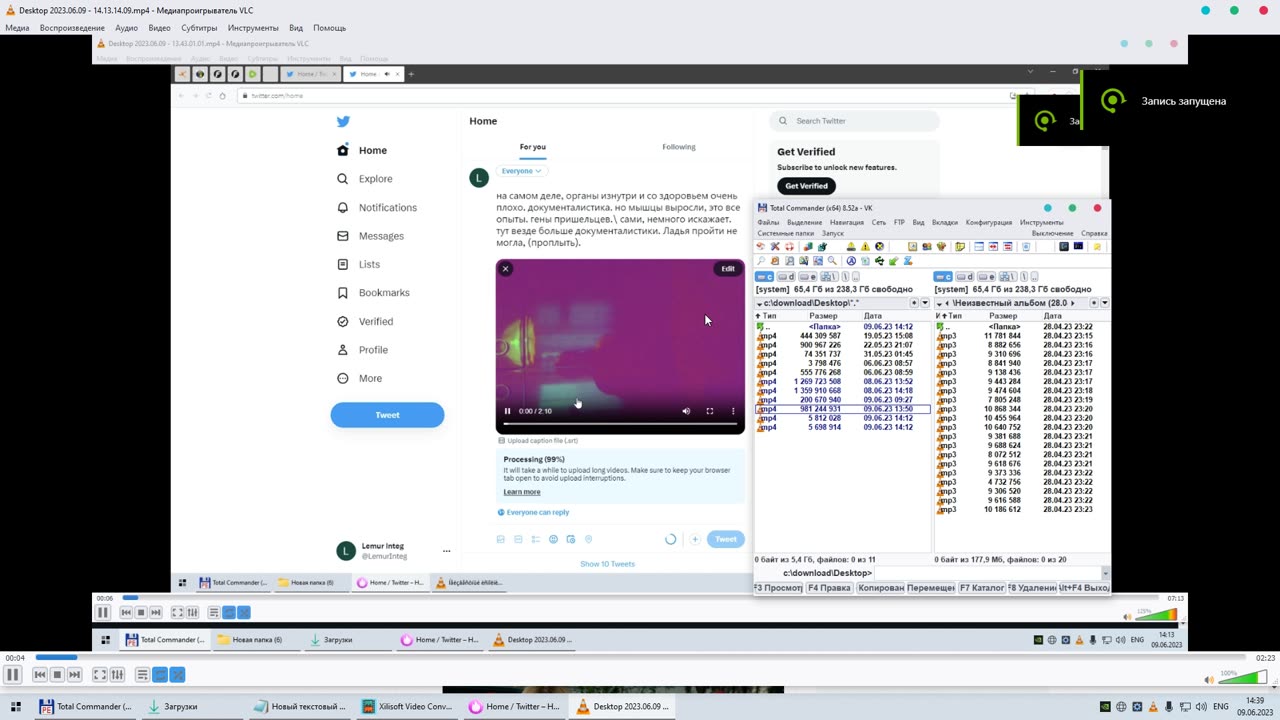Viewport: 1280px width, 720px height.
Task: Open Bookmarks in Twitter sidebar
Action: tap(374, 293)
